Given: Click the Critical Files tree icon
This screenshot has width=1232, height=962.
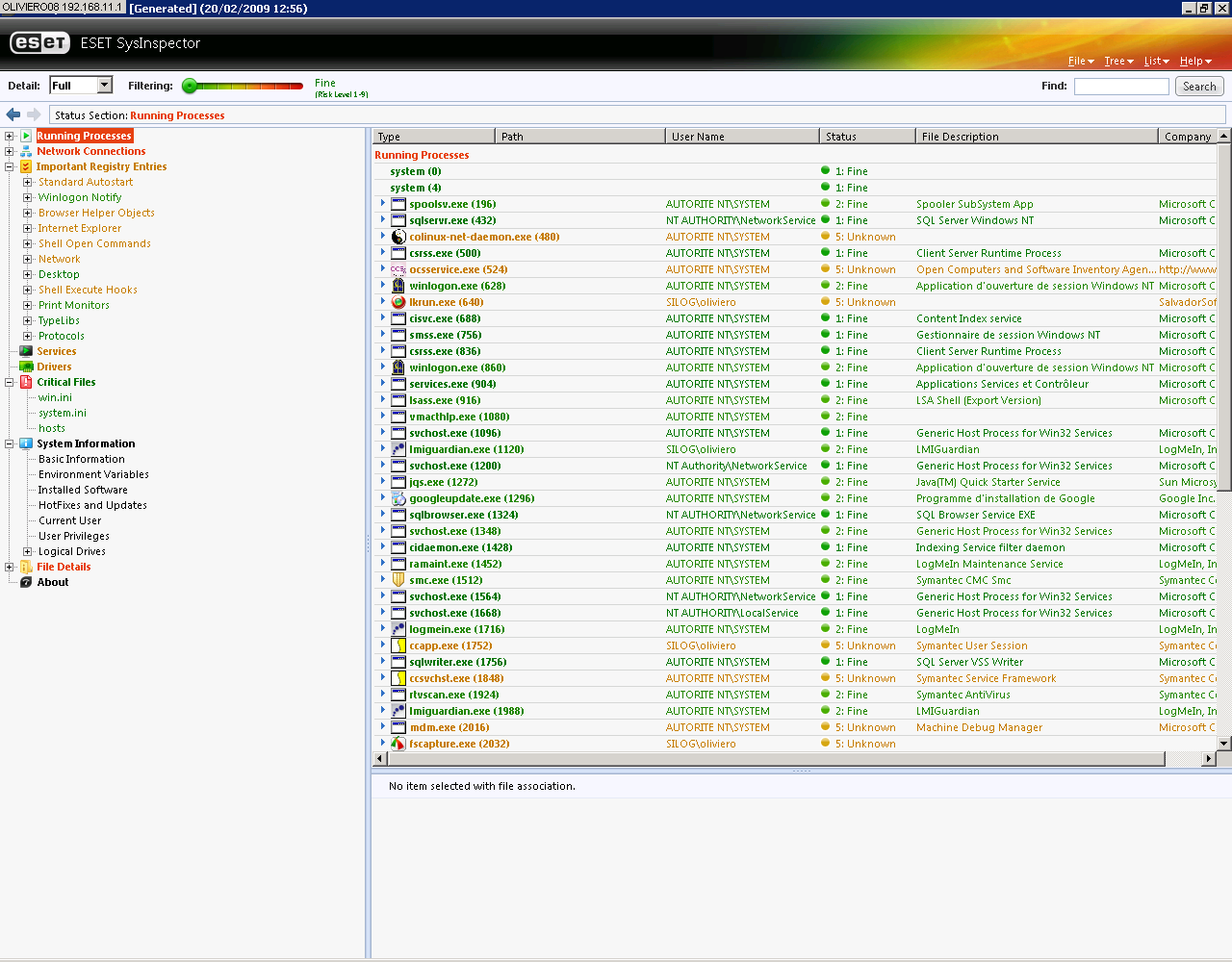Looking at the screenshot, I should pos(27,382).
